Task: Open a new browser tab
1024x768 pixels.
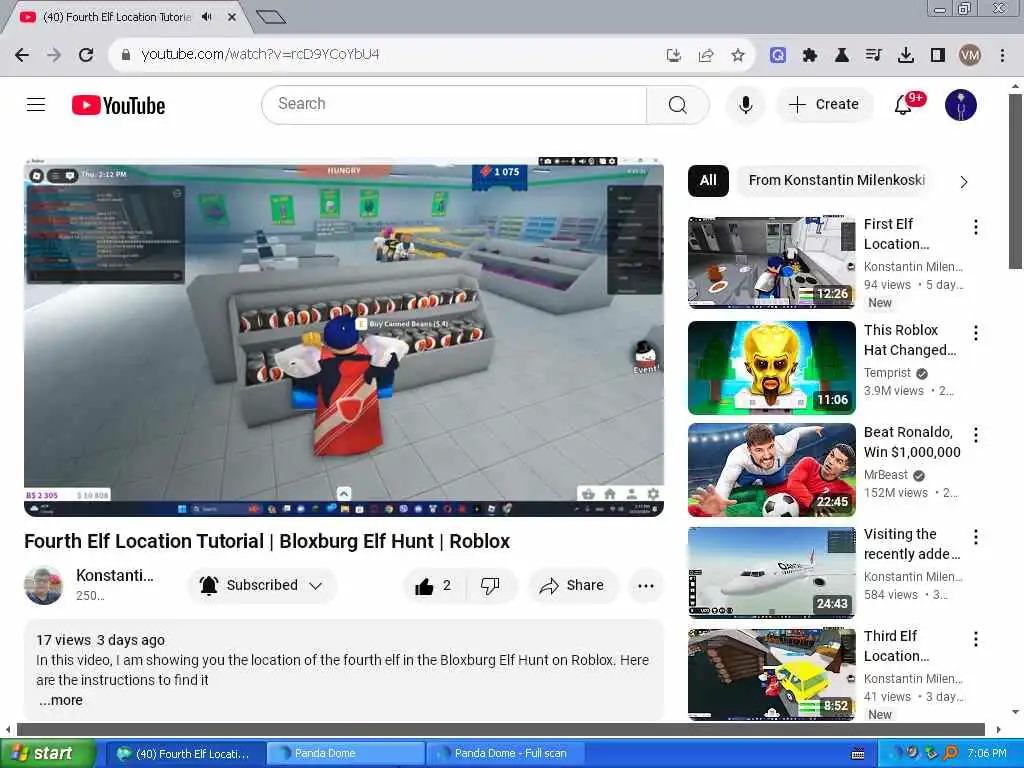Action: [x=270, y=17]
